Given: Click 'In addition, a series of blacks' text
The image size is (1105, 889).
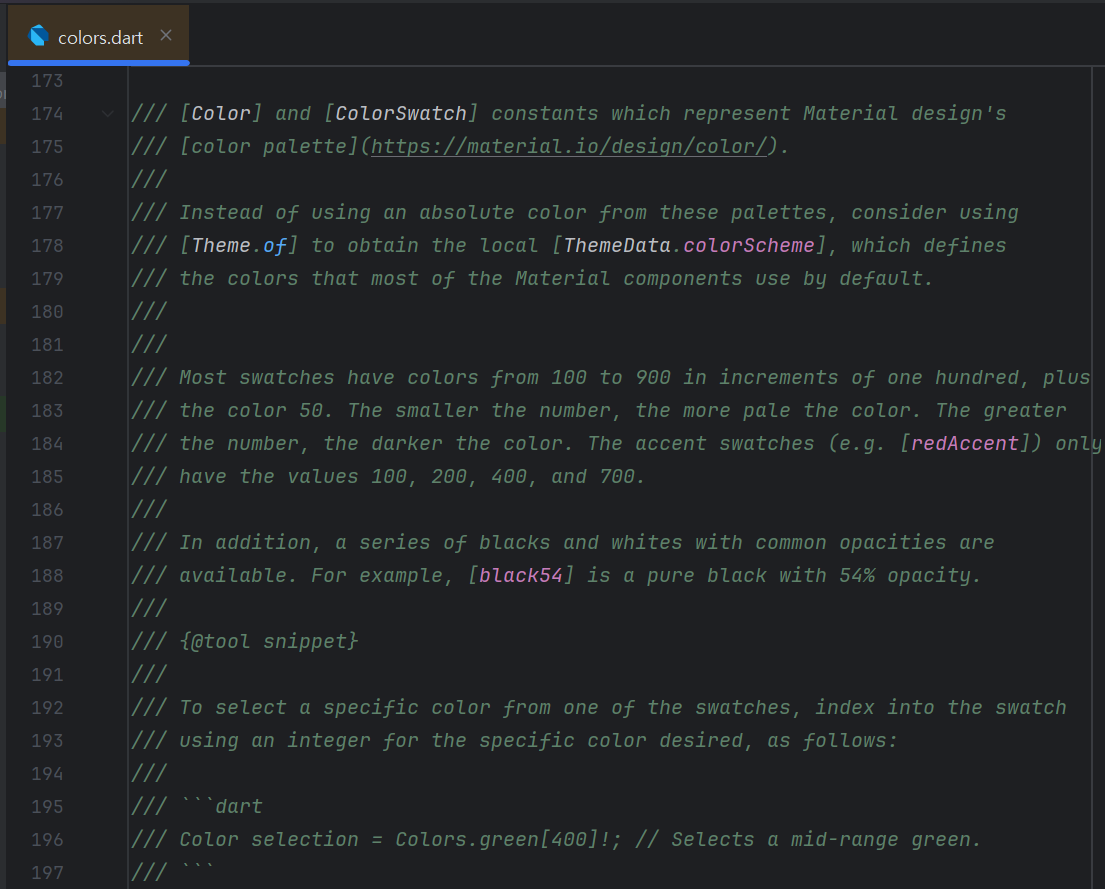Looking at the screenshot, I should [x=364, y=543].
